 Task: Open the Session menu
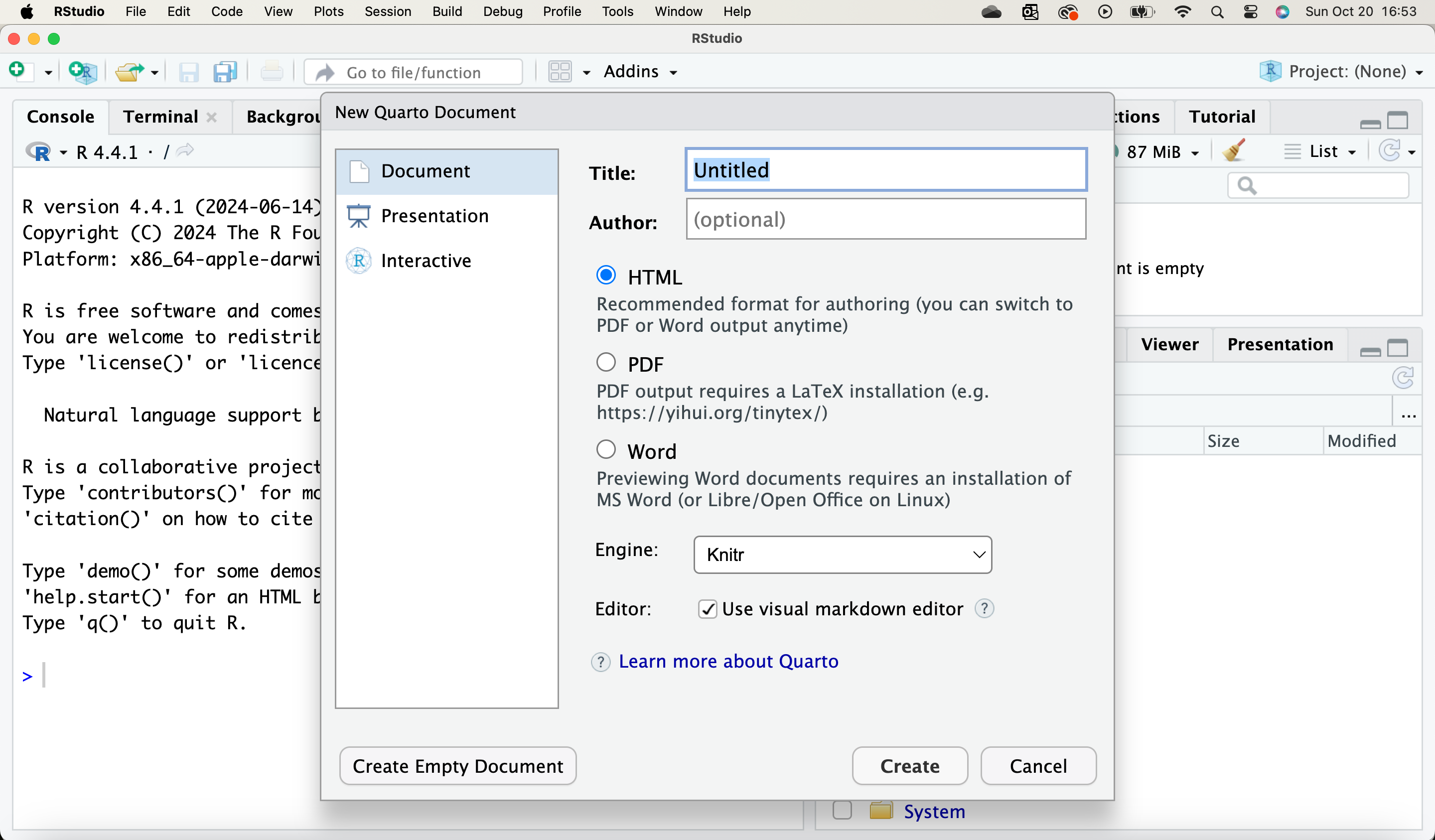click(388, 11)
